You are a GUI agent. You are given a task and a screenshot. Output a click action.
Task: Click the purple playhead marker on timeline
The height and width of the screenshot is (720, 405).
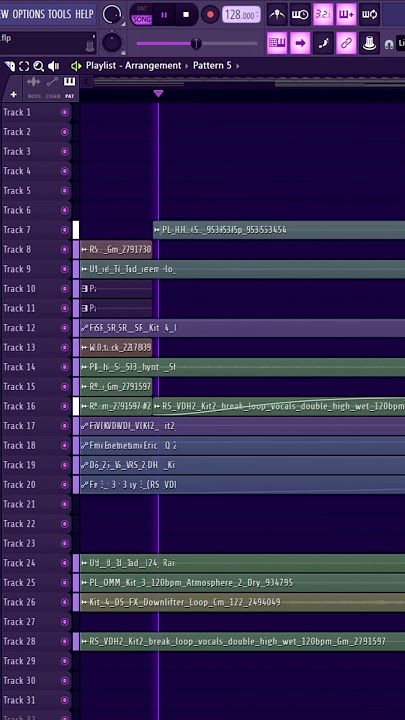[x=158, y=94]
